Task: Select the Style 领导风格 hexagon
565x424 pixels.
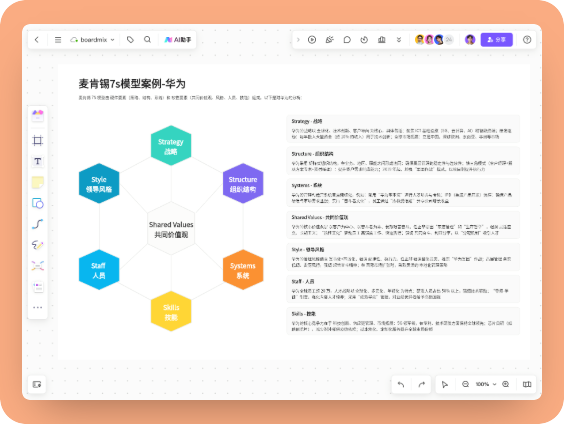Action: click(99, 183)
